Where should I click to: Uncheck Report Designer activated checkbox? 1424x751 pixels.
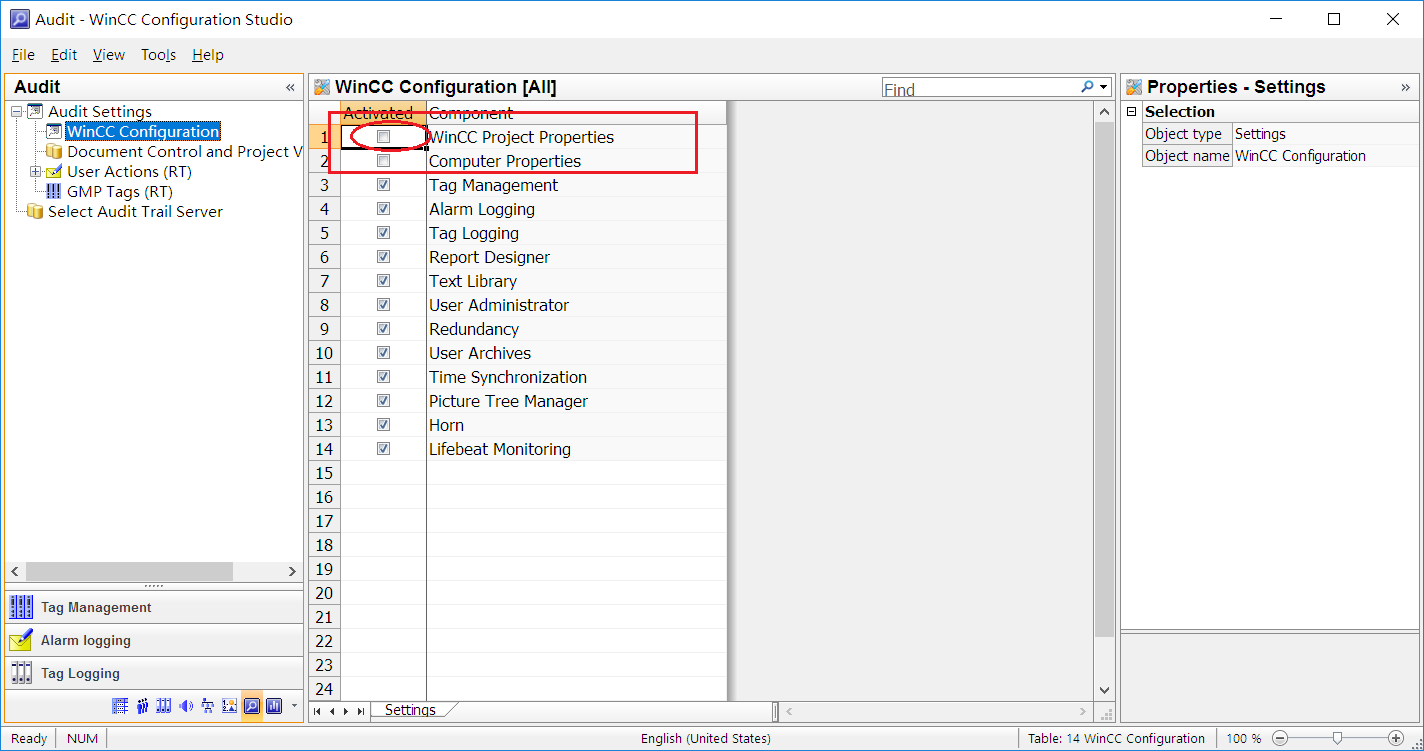click(383, 257)
